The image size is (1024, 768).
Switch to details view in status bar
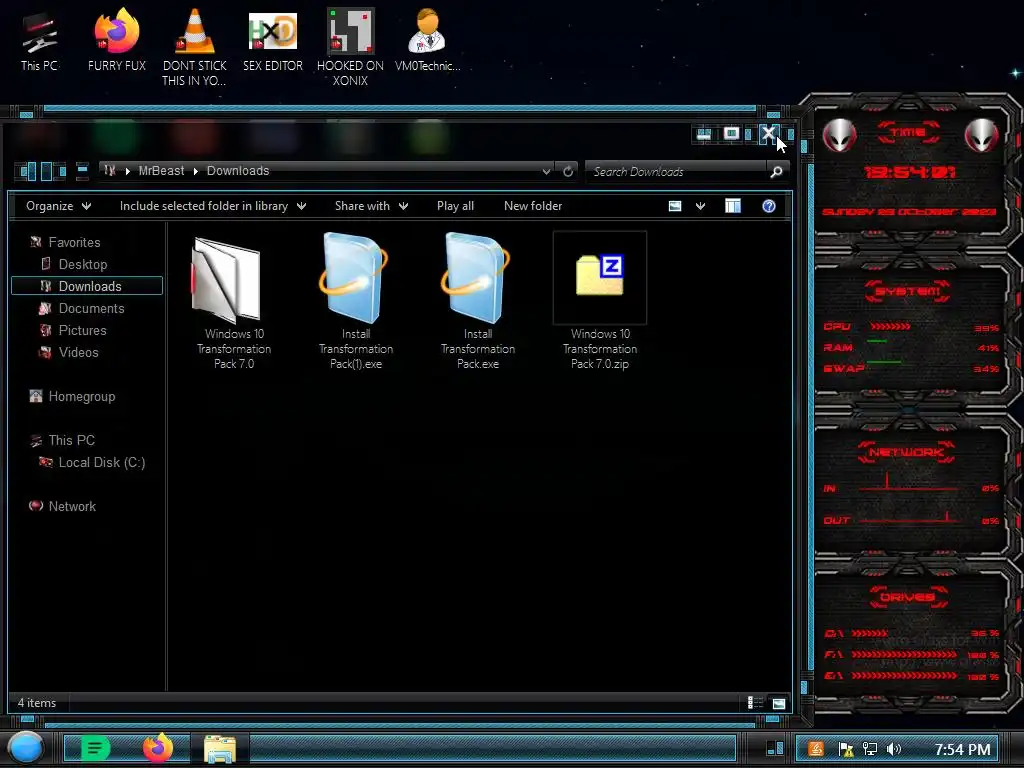click(755, 703)
